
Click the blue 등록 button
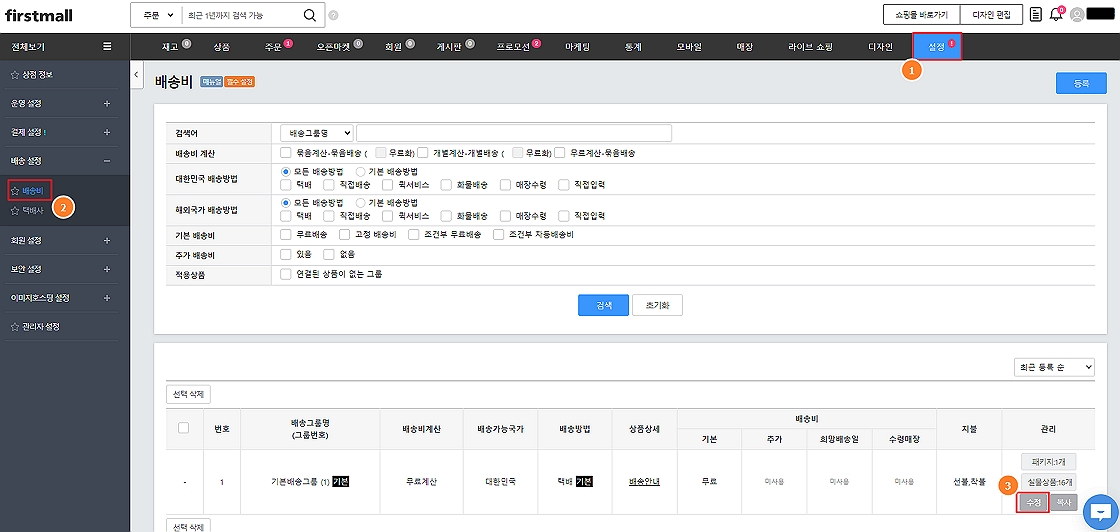coord(1081,84)
